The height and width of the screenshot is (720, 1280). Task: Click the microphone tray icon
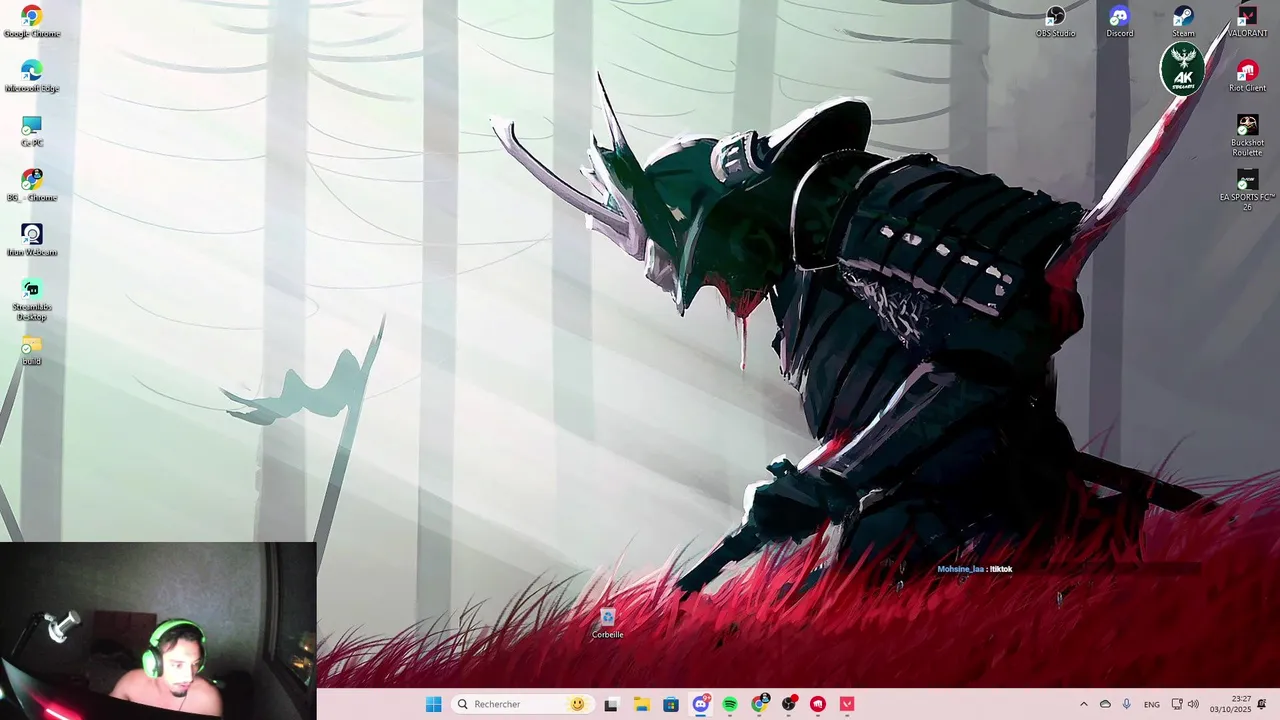tap(1127, 704)
